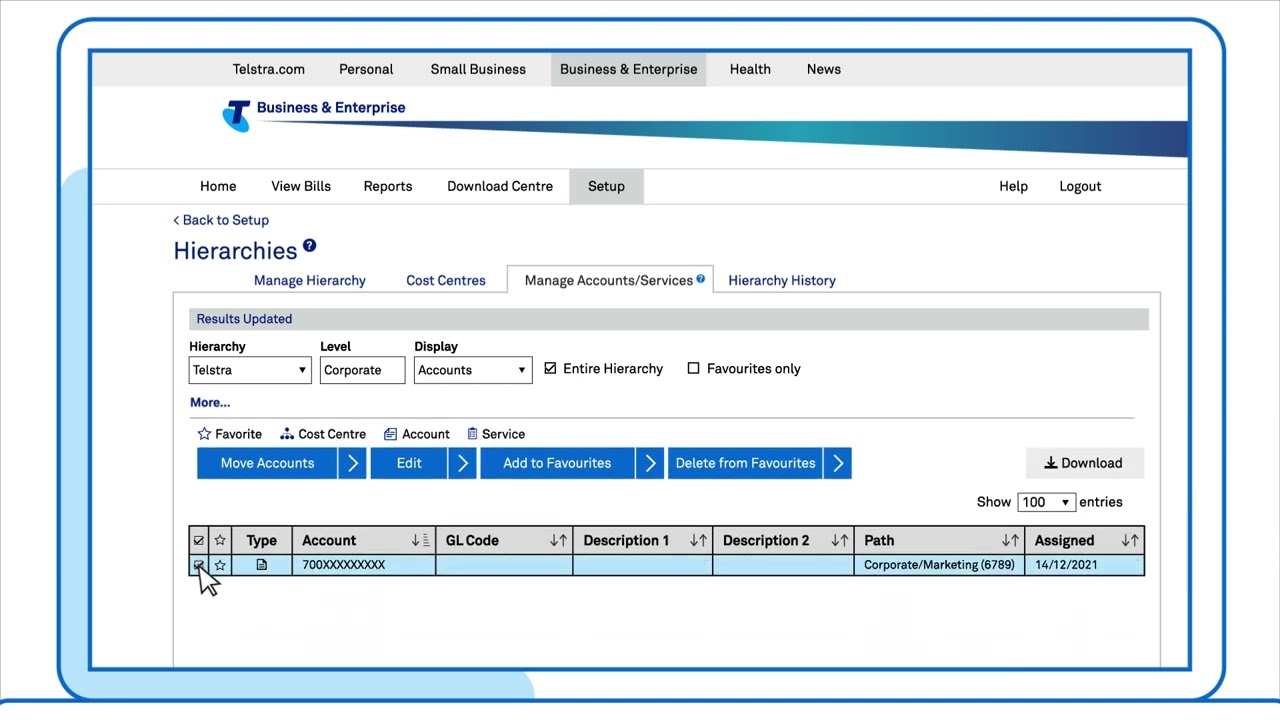
Task: Click the Manage Accounts/Services help icon
Action: pos(701,279)
